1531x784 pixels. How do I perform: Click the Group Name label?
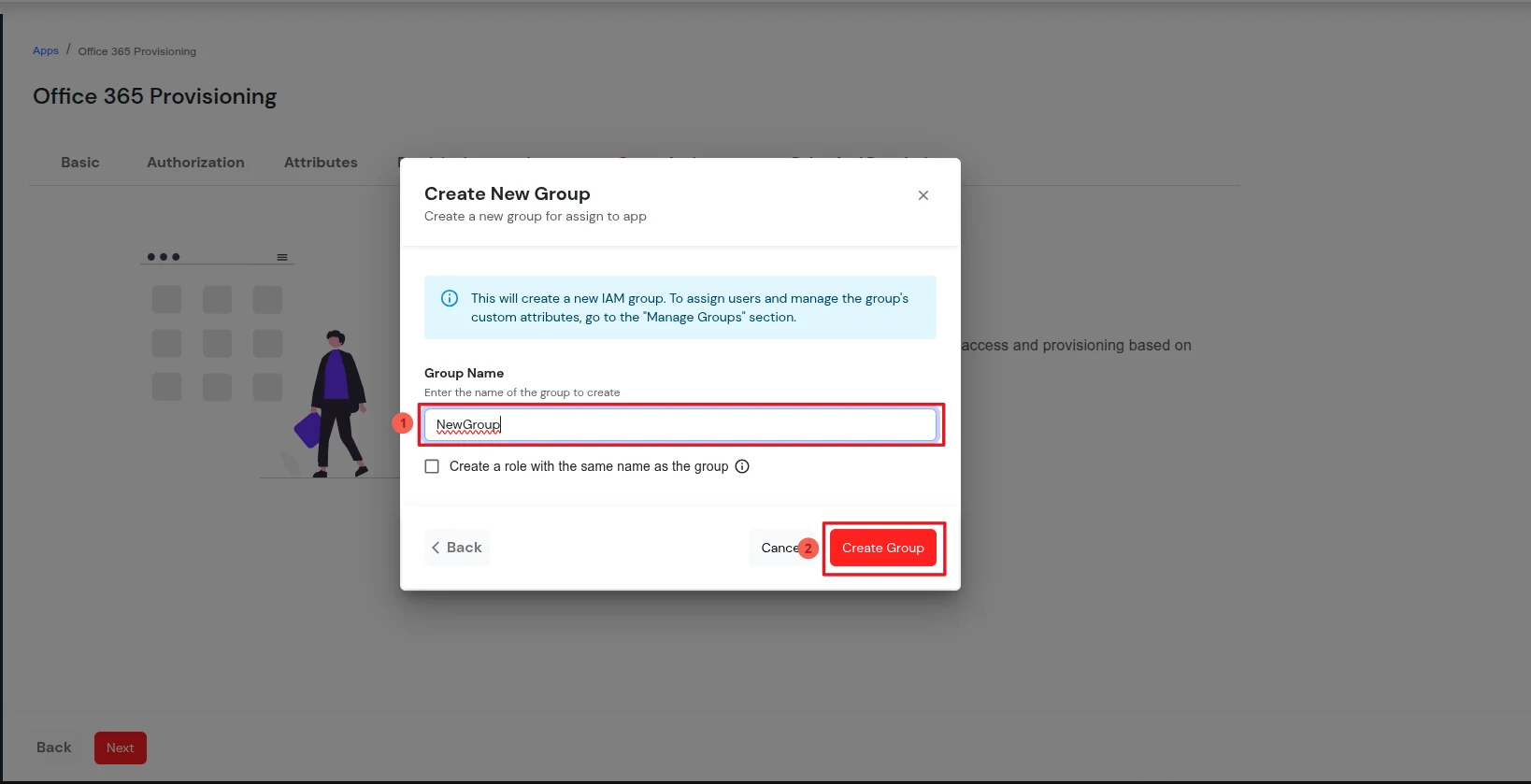point(464,373)
